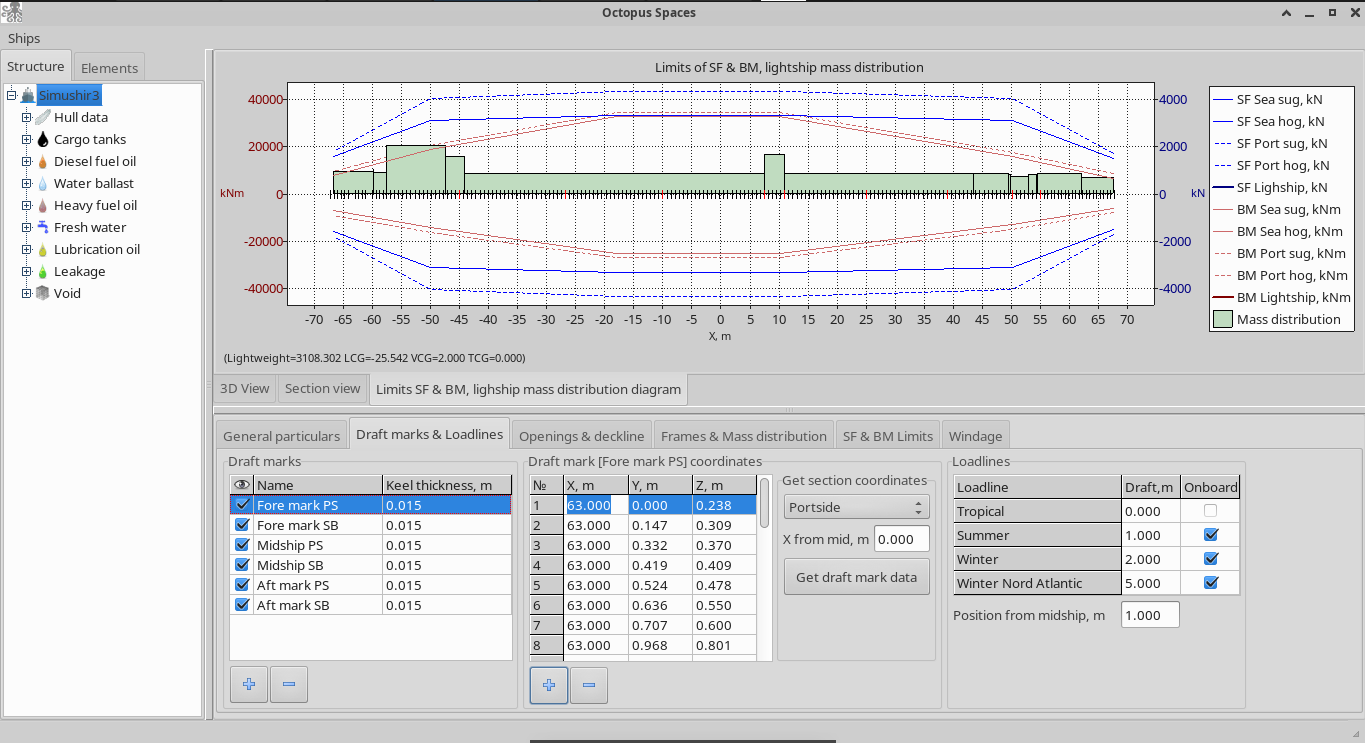
Task: Remove a coordinate row with minus button
Action: pos(589,685)
